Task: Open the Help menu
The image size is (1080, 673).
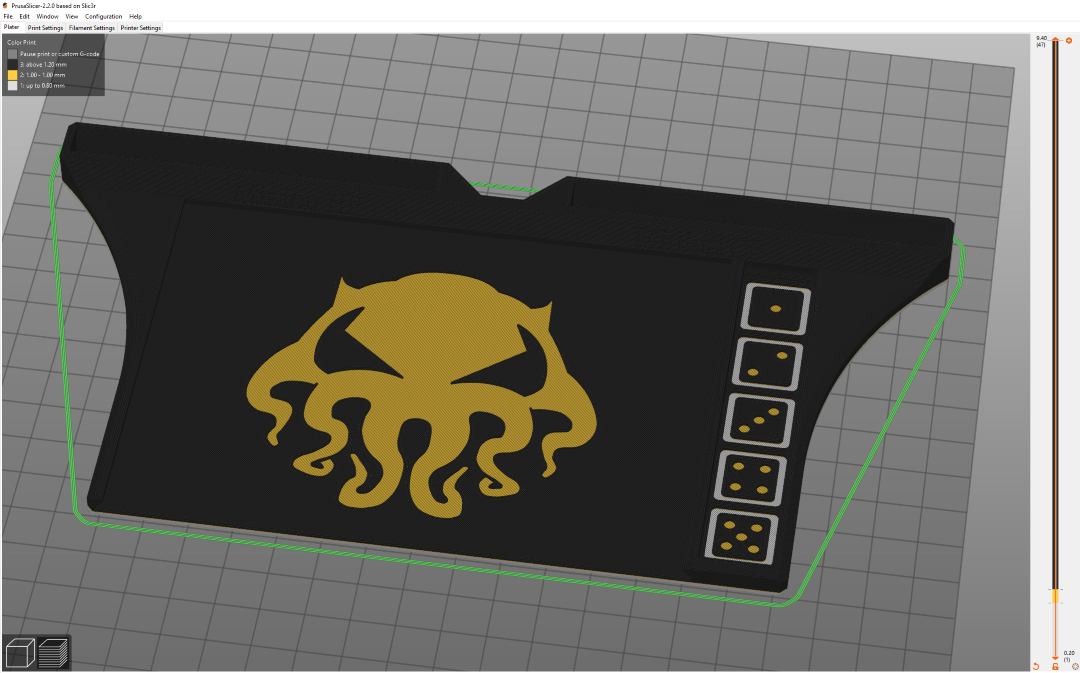Action: click(x=136, y=17)
